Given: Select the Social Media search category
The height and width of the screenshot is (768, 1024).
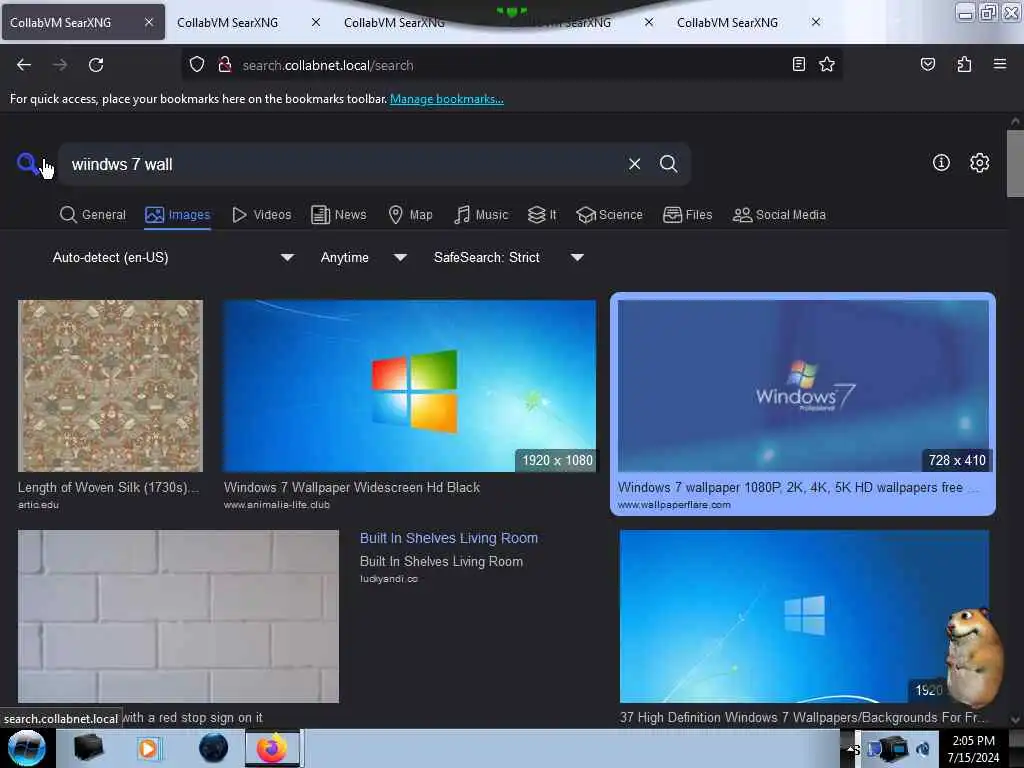Looking at the screenshot, I should [x=779, y=215].
